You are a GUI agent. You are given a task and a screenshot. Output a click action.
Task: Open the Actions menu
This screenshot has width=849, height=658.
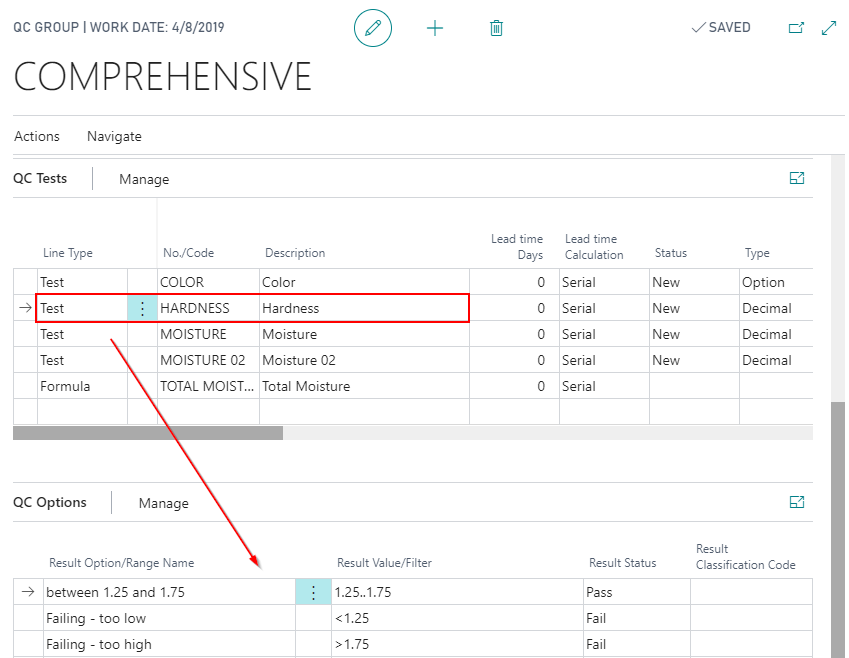37,136
